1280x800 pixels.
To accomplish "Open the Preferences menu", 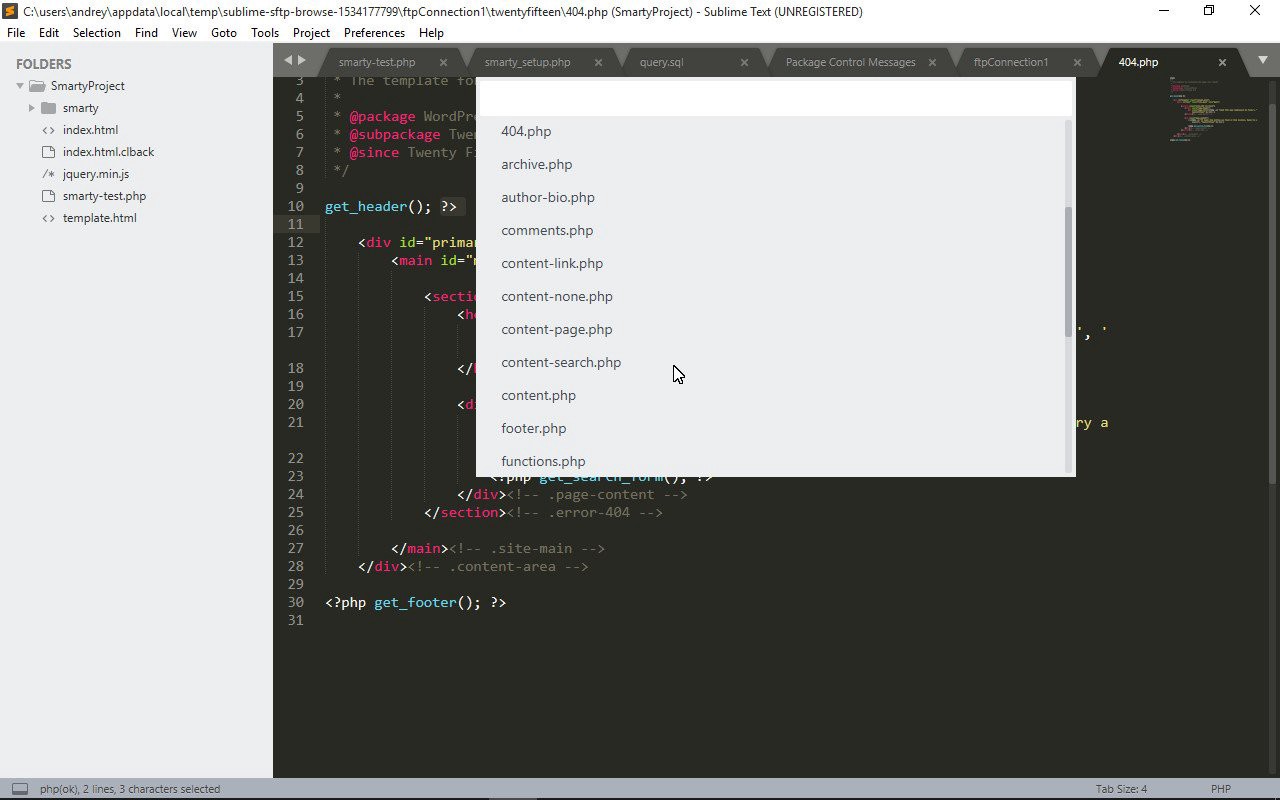I will 374,33.
